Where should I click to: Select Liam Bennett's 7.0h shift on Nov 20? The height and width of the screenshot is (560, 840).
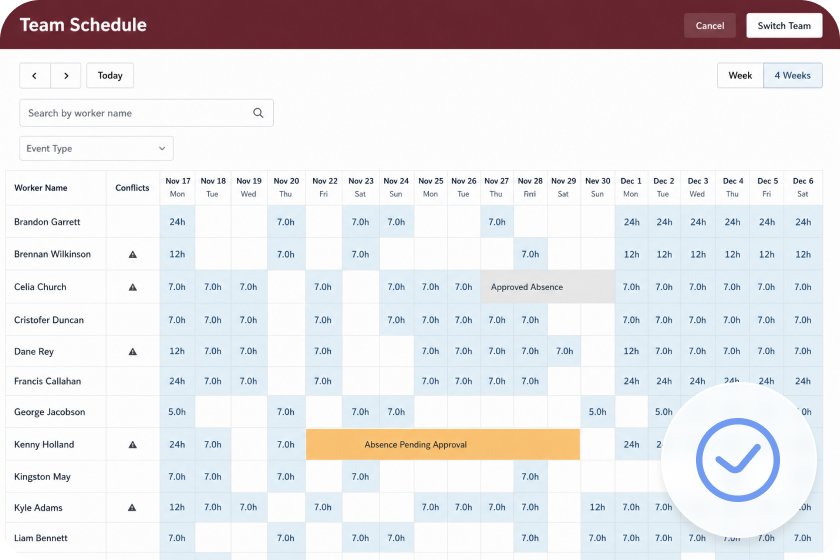coord(286,538)
